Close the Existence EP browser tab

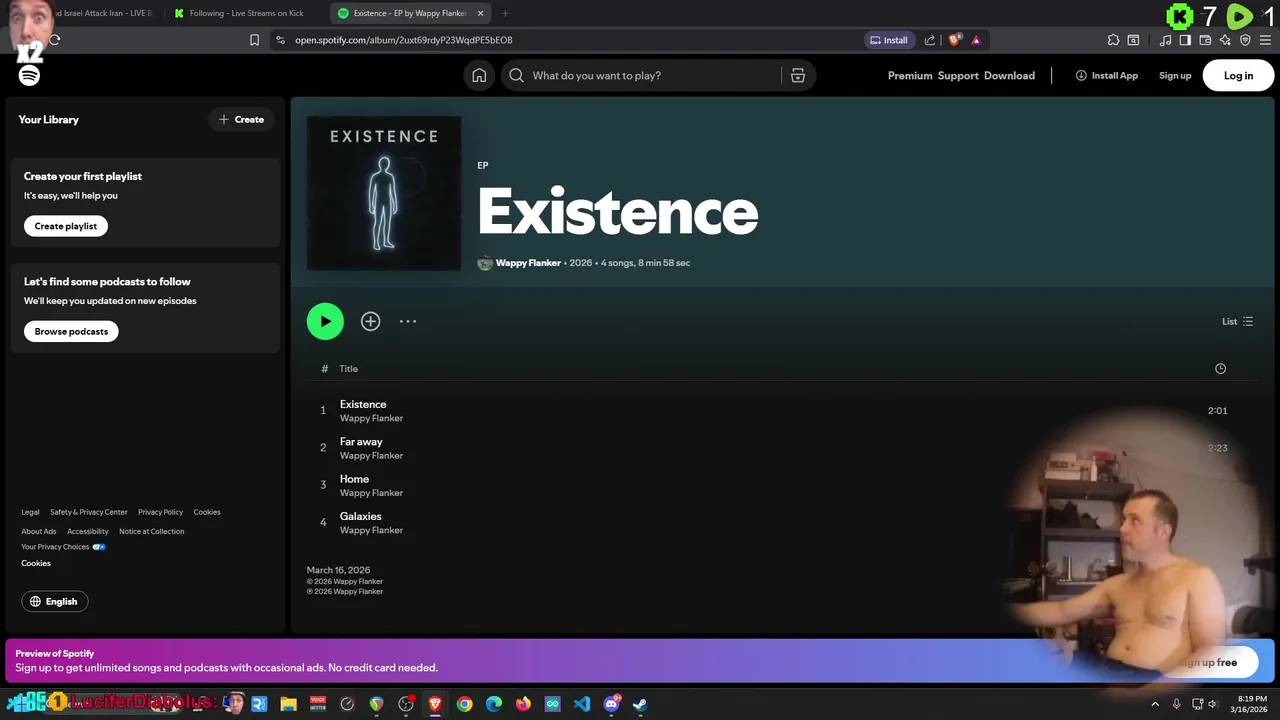[480, 13]
